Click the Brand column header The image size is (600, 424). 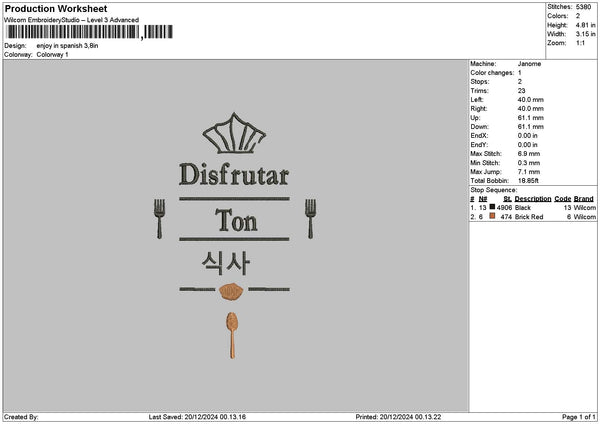pyautogui.click(x=584, y=199)
